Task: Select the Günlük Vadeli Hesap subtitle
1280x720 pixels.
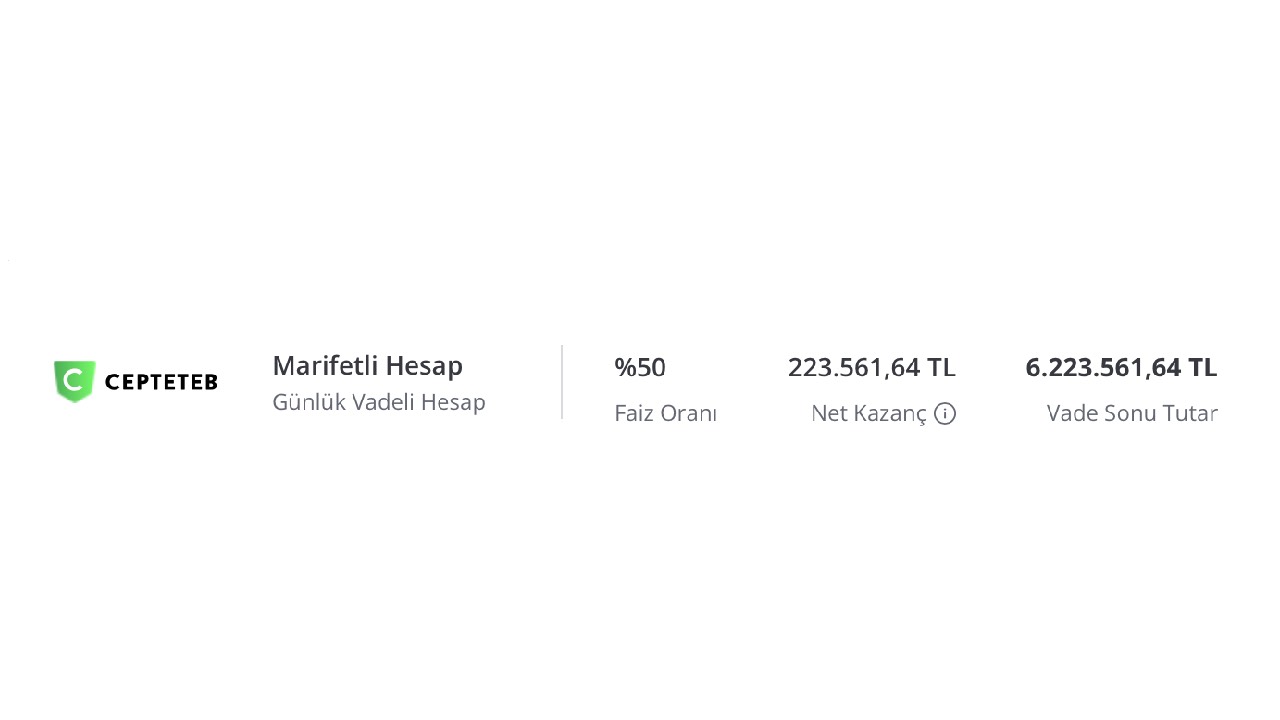Action: (x=379, y=402)
